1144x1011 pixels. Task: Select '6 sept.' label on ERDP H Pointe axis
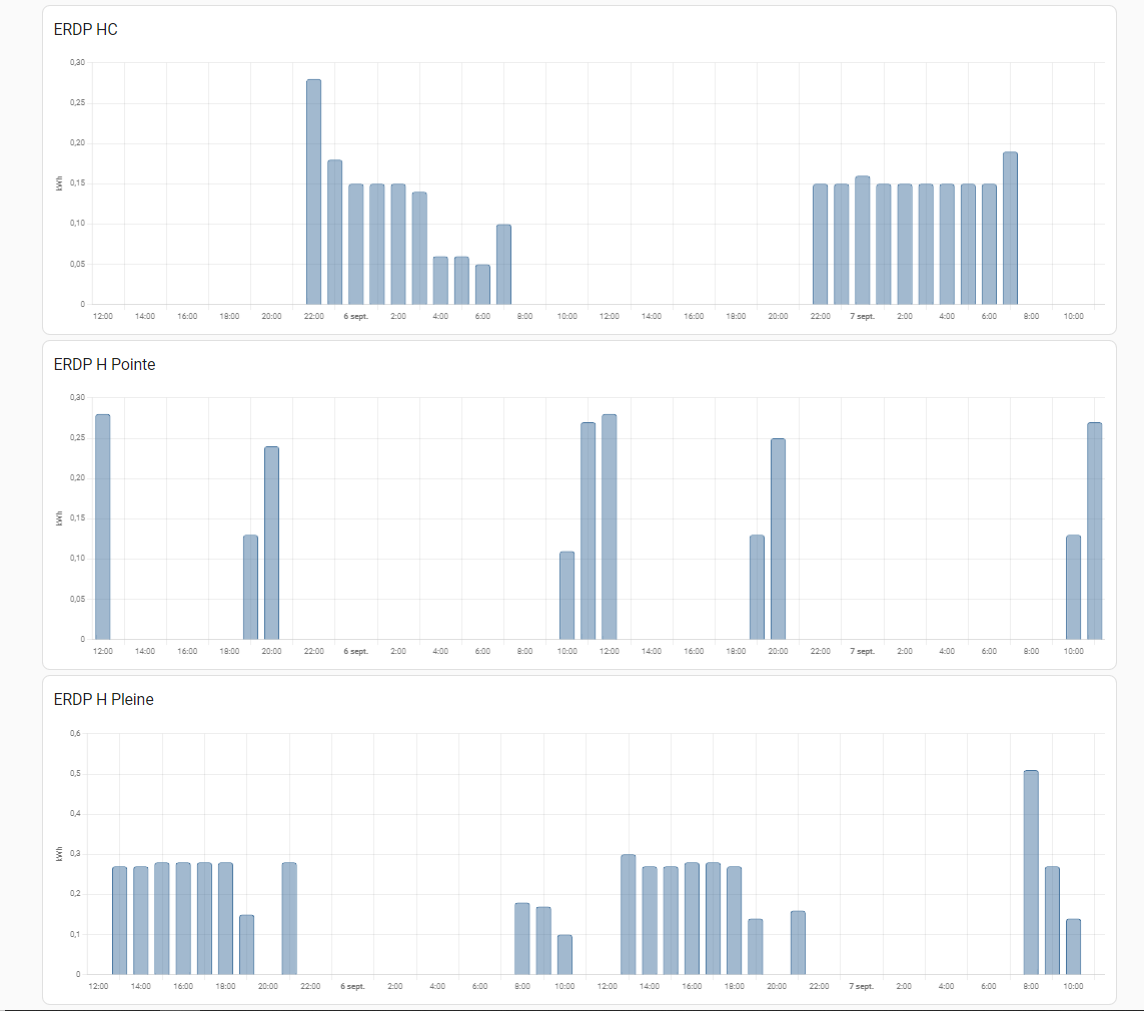click(355, 651)
